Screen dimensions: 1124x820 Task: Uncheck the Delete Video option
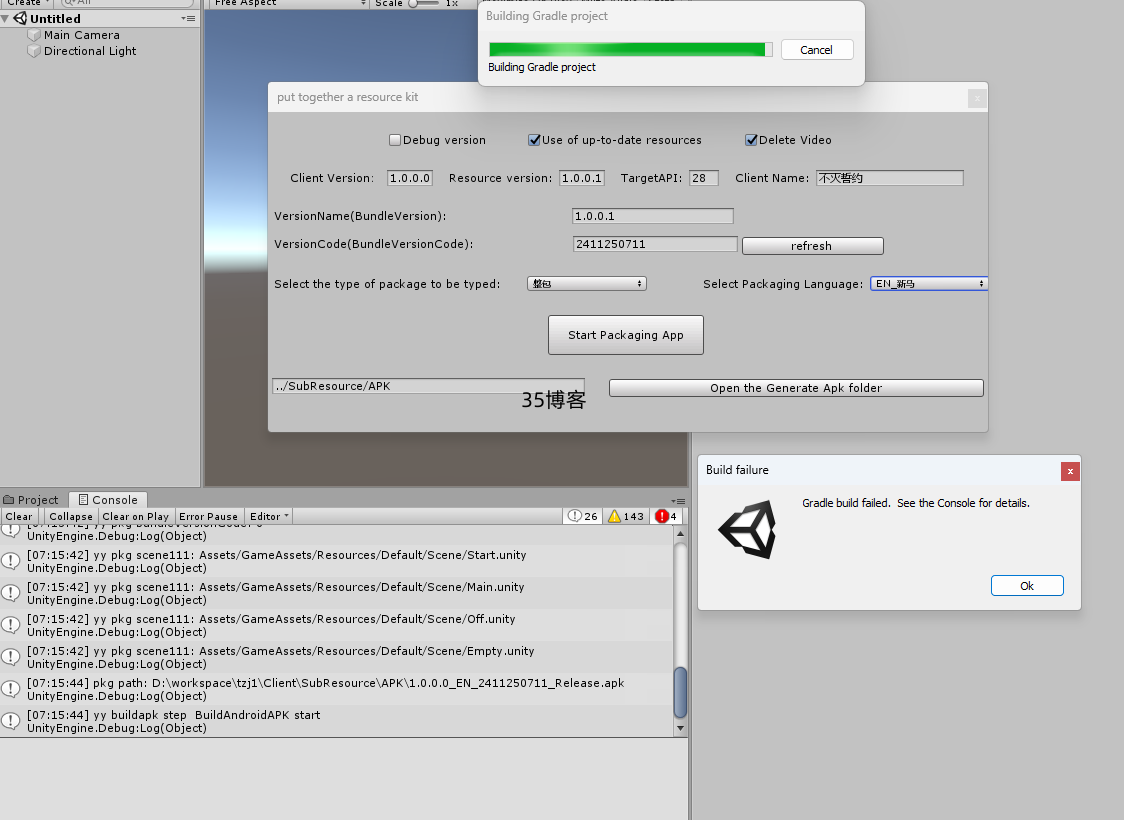(x=751, y=140)
